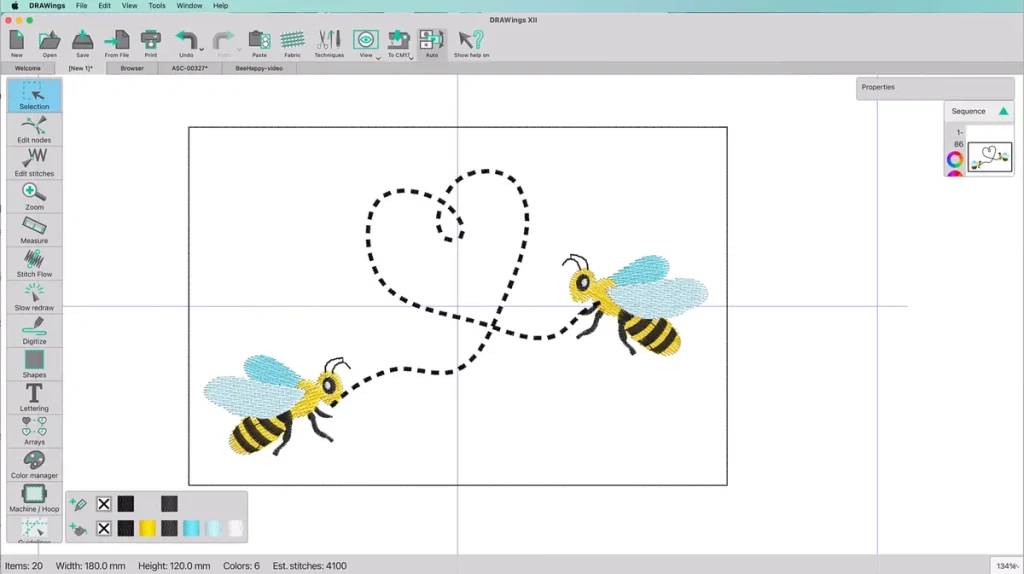Open the Help menu

221,5
